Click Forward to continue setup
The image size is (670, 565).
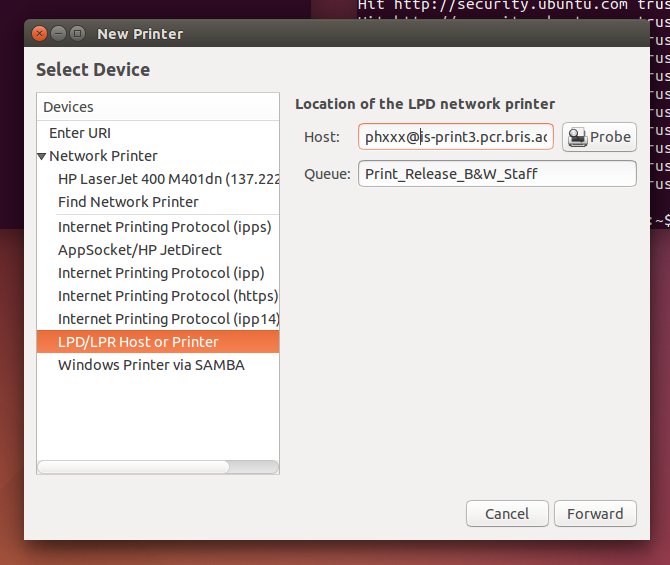(595, 513)
